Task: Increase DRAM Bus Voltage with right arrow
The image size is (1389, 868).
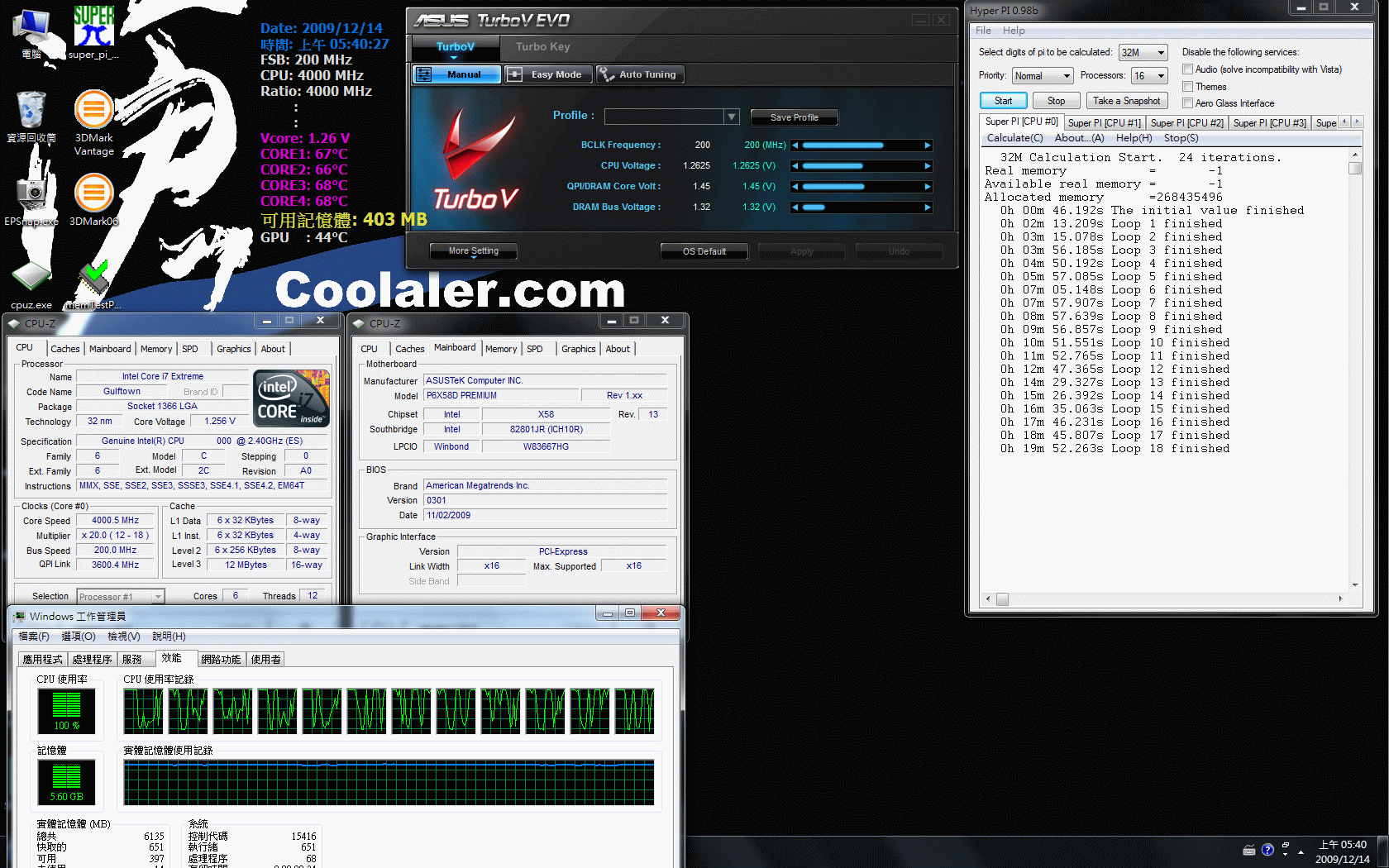Action: pyautogui.click(x=928, y=207)
